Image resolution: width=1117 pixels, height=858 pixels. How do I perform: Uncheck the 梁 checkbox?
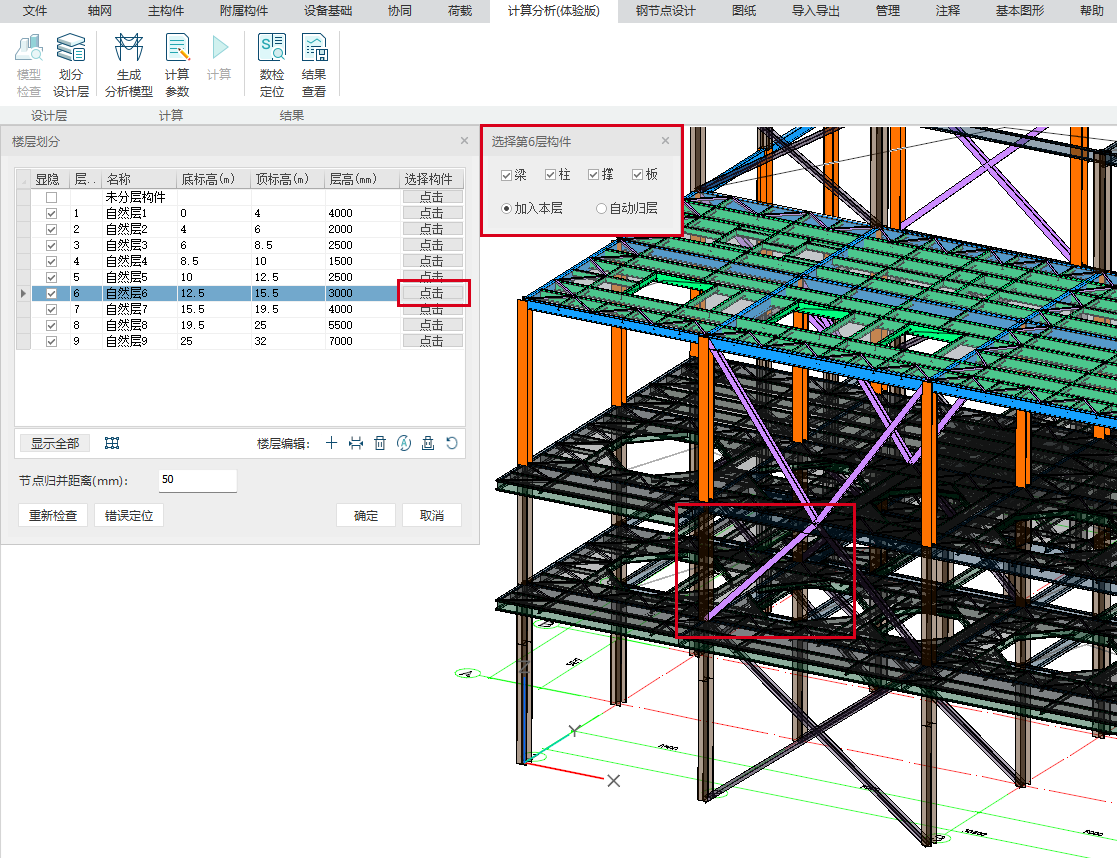[x=507, y=175]
